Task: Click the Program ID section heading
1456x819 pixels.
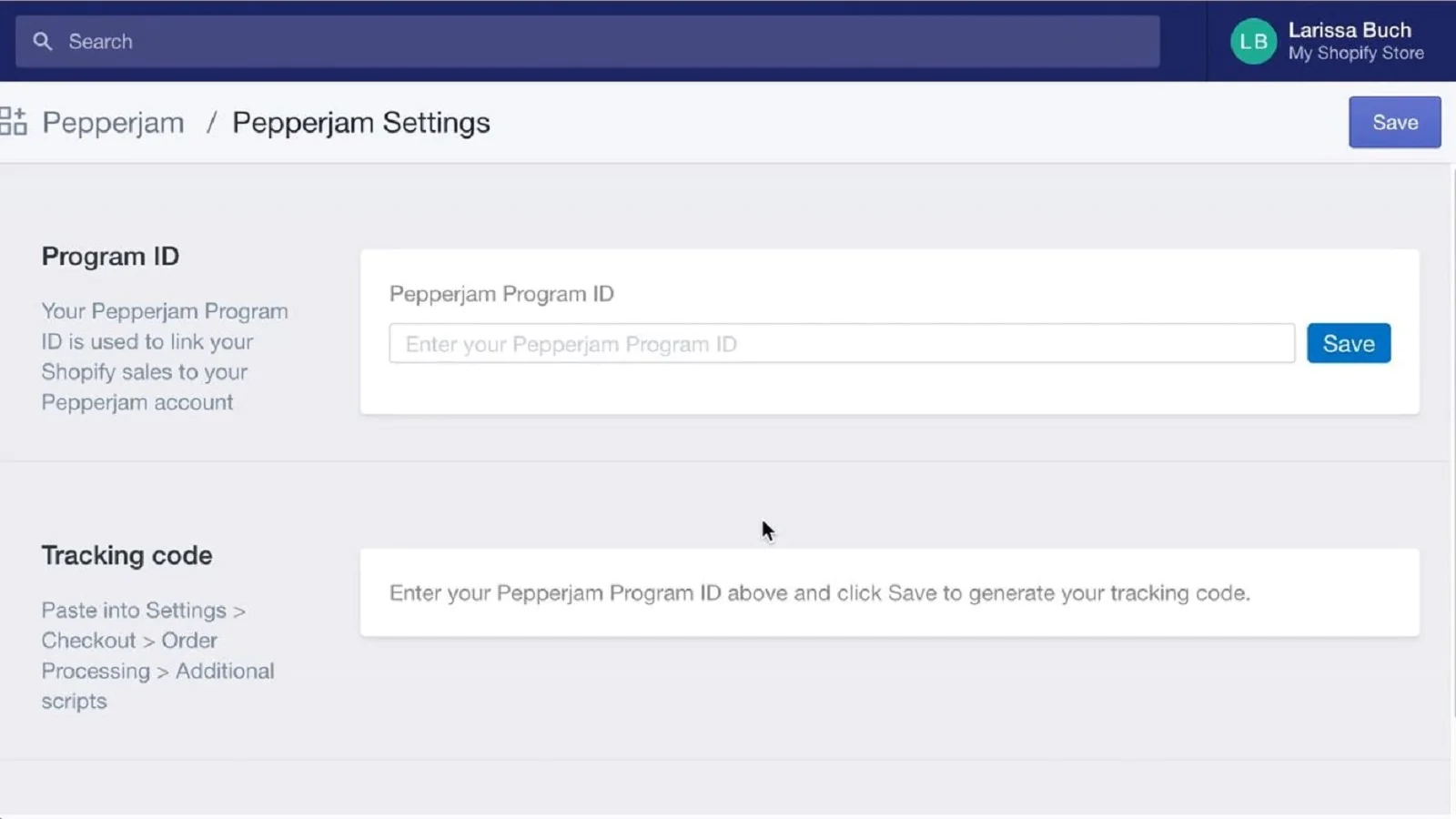Action: (110, 257)
